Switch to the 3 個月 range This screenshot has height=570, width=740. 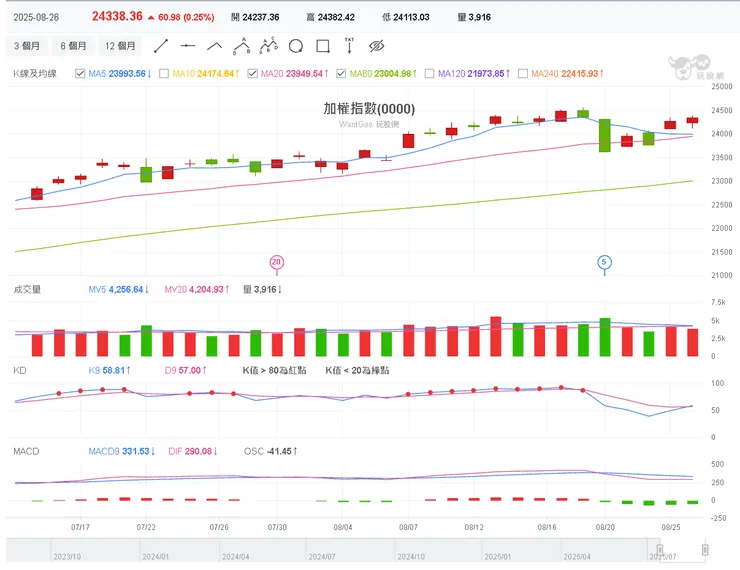27,46
